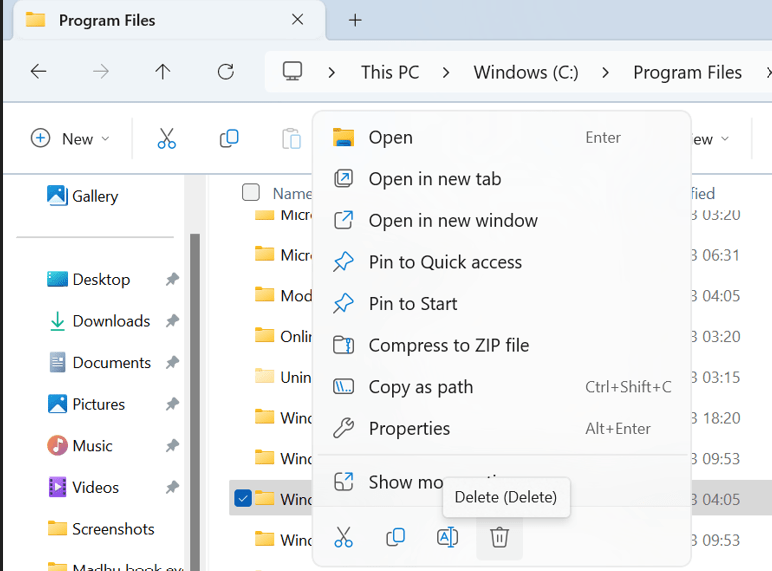
Task: Uncheck the selected folder's checkbox
Action: click(242, 498)
